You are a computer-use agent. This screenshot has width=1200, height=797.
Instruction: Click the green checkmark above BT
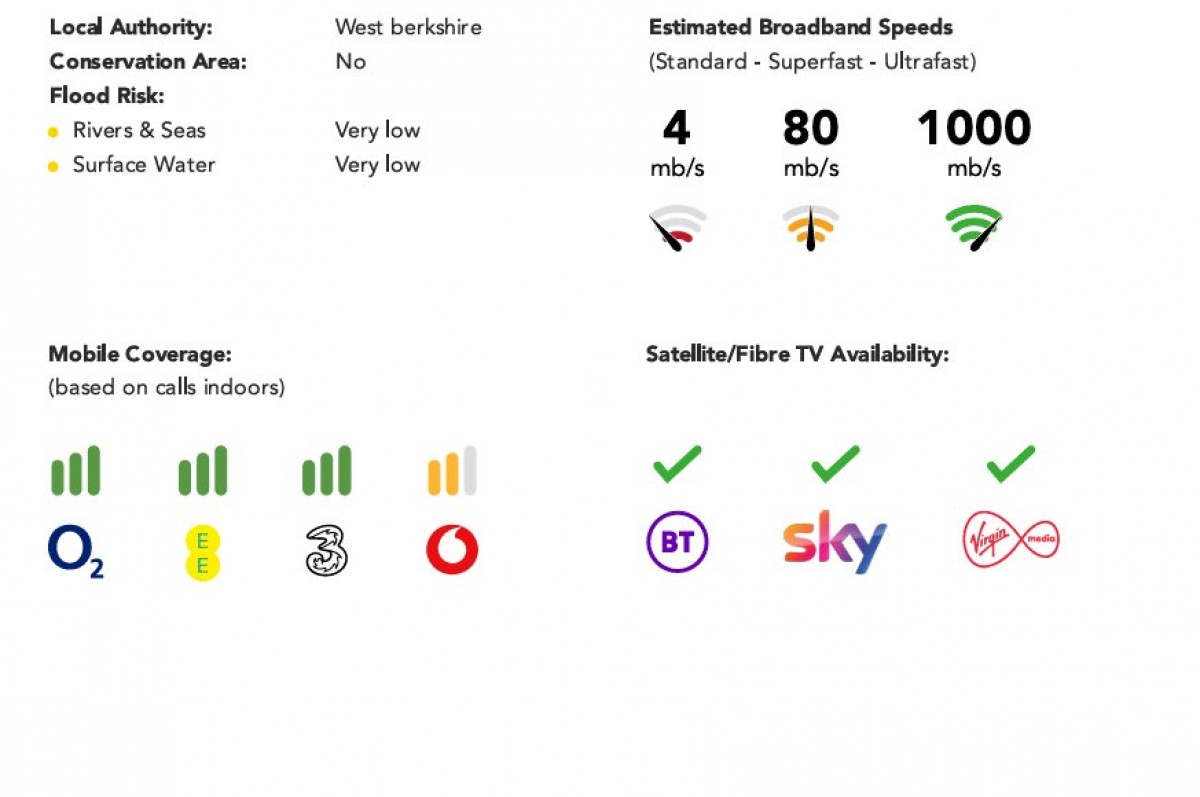tap(677, 464)
